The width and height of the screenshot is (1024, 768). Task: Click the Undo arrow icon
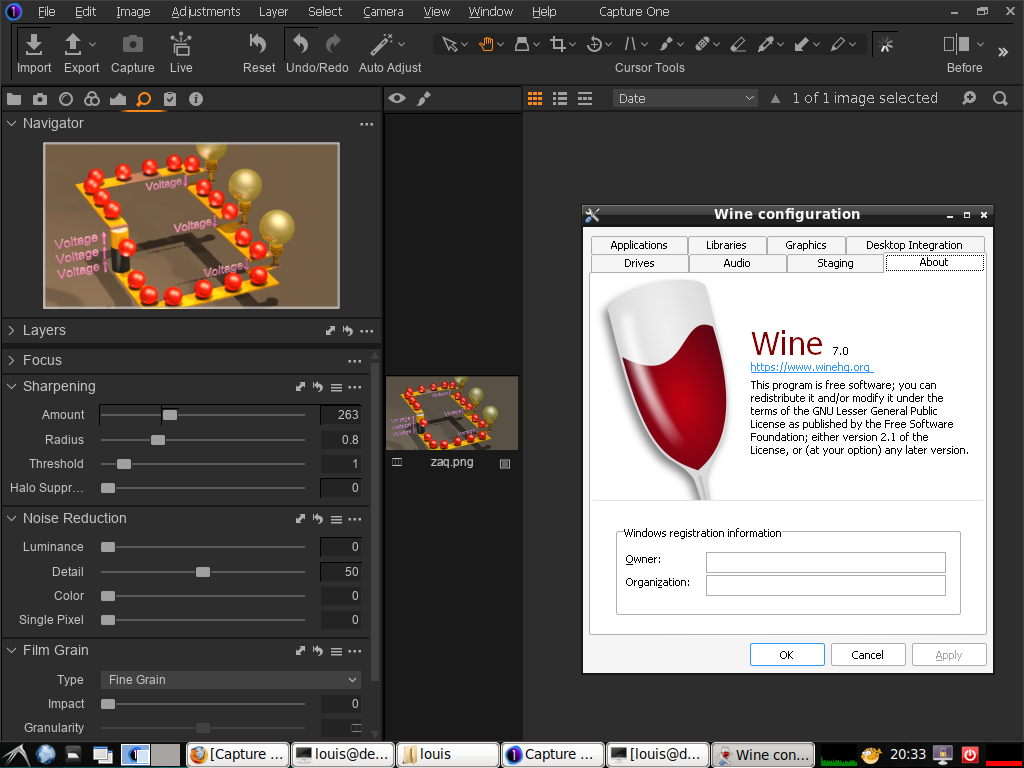pyautogui.click(x=300, y=44)
